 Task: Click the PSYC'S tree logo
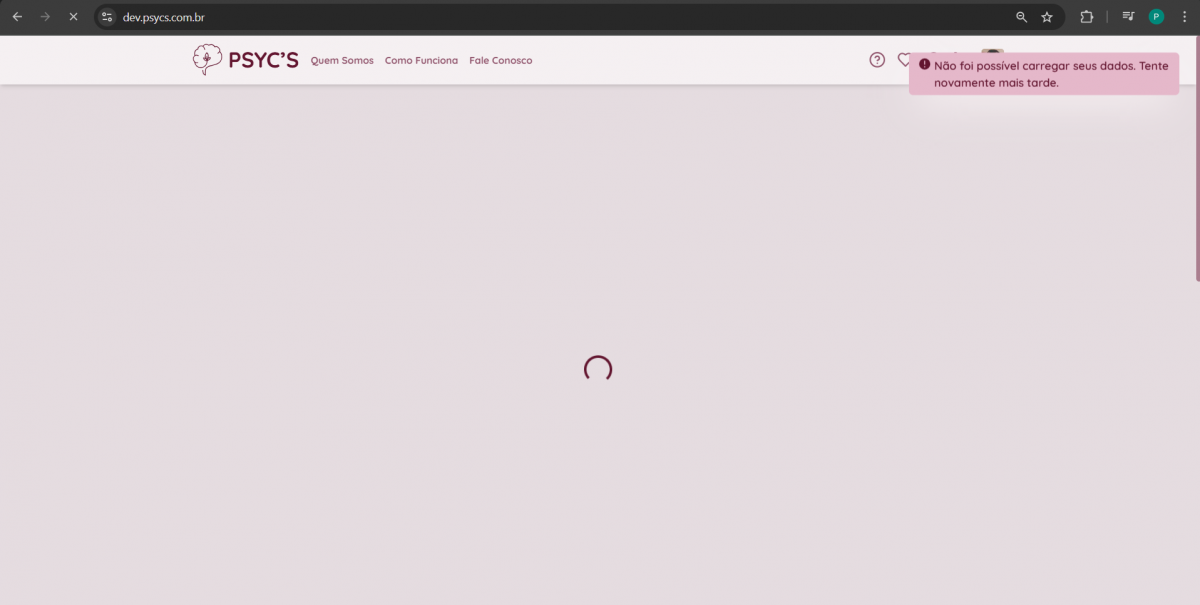pyautogui.click(x=207, y=60)
